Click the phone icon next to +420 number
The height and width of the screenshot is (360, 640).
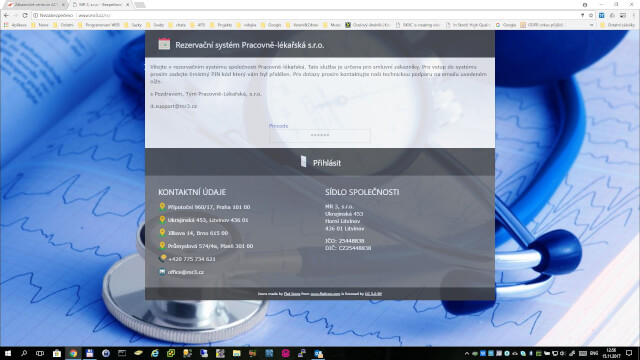[162, 258]
